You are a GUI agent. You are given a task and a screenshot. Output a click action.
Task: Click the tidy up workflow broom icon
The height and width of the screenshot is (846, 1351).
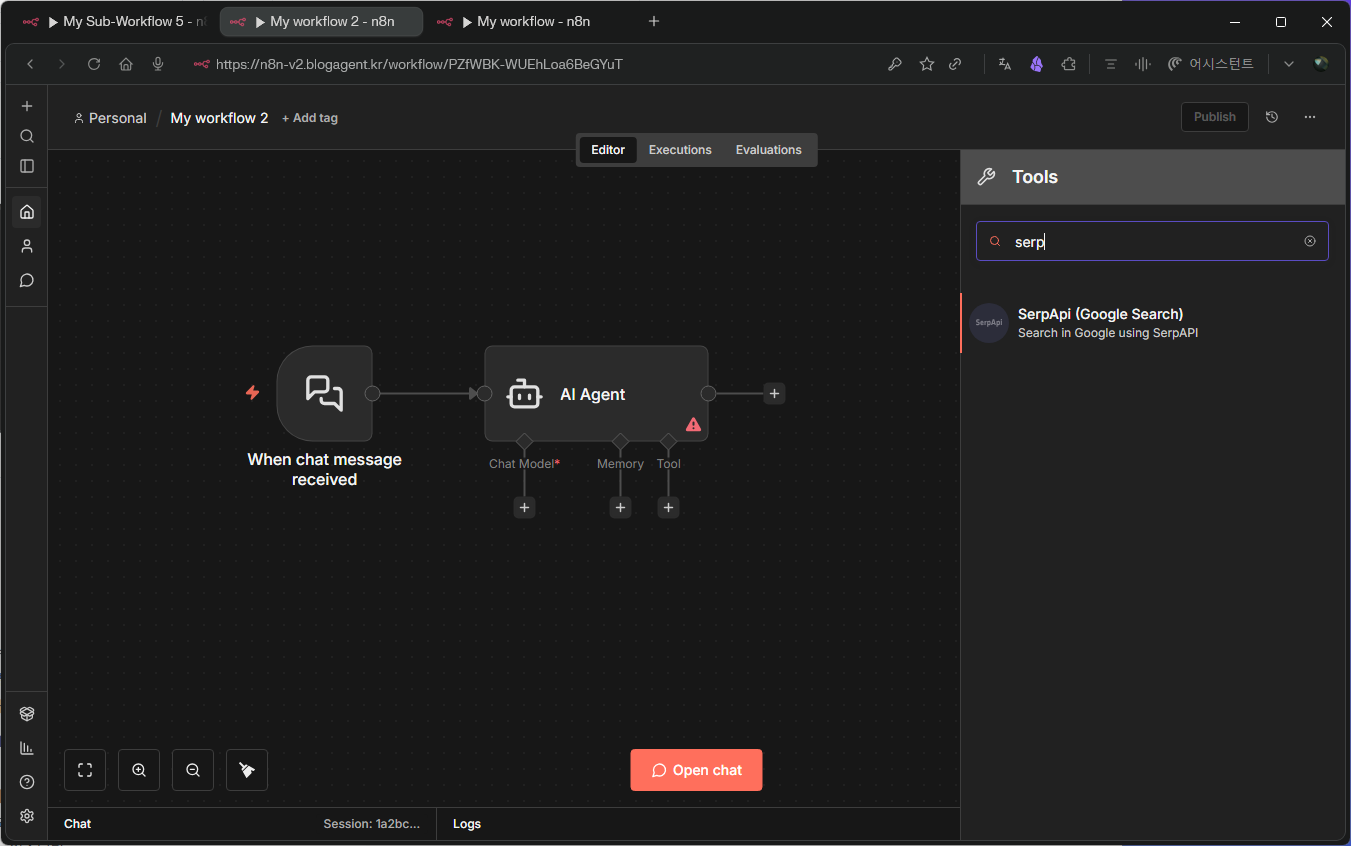[x=247, y=770]
